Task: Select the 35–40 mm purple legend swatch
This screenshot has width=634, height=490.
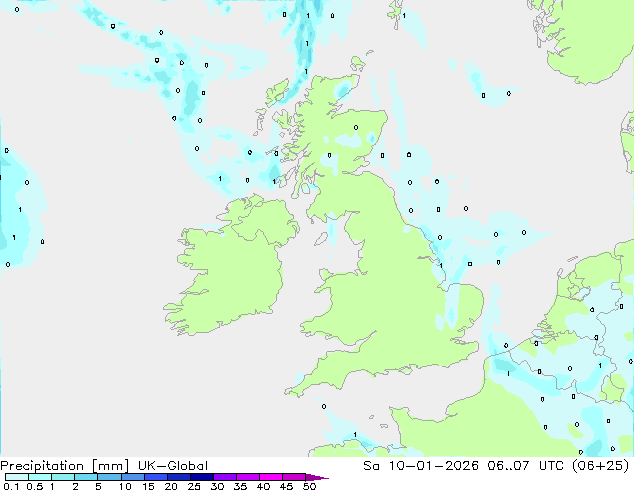Action: tap(248, 477)
